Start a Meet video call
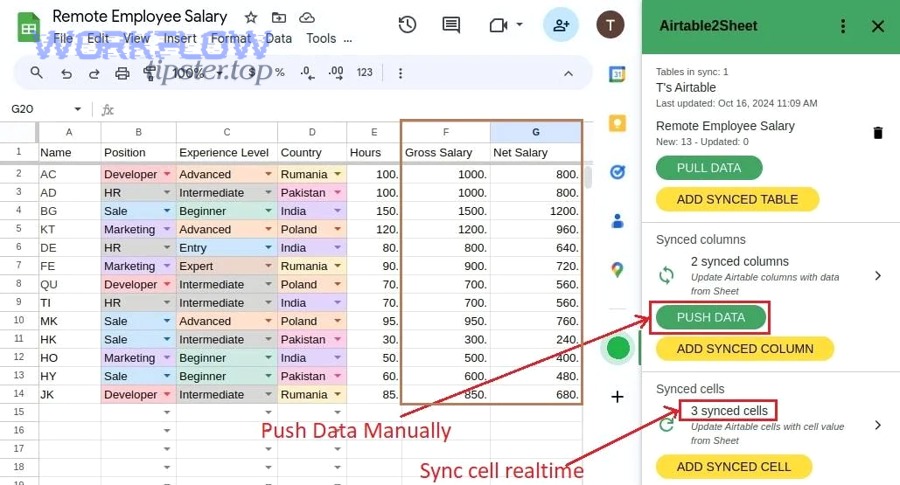 pyautogui.click(x=498, y=25)
